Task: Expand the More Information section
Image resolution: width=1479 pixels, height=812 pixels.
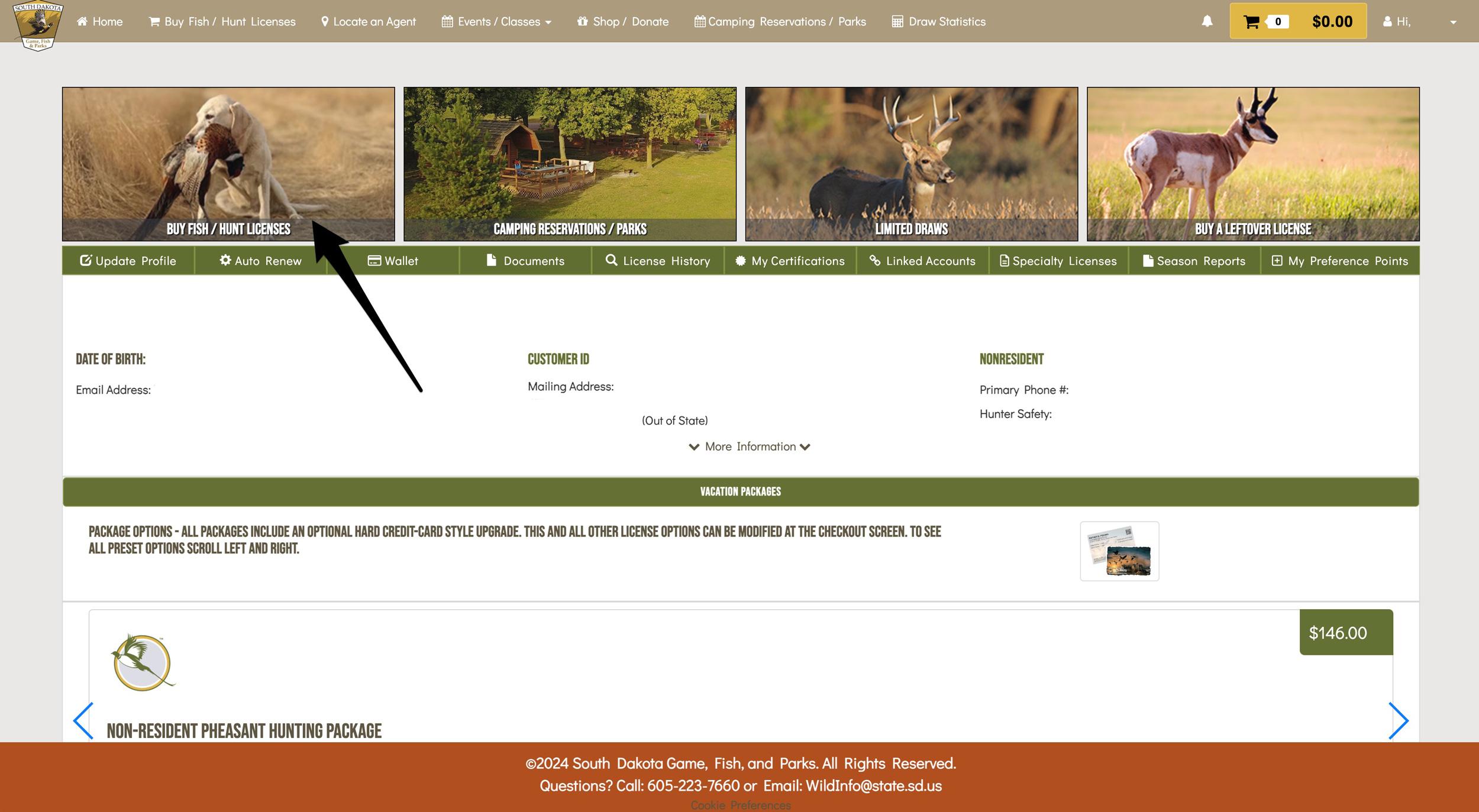Action: point(749,447)
